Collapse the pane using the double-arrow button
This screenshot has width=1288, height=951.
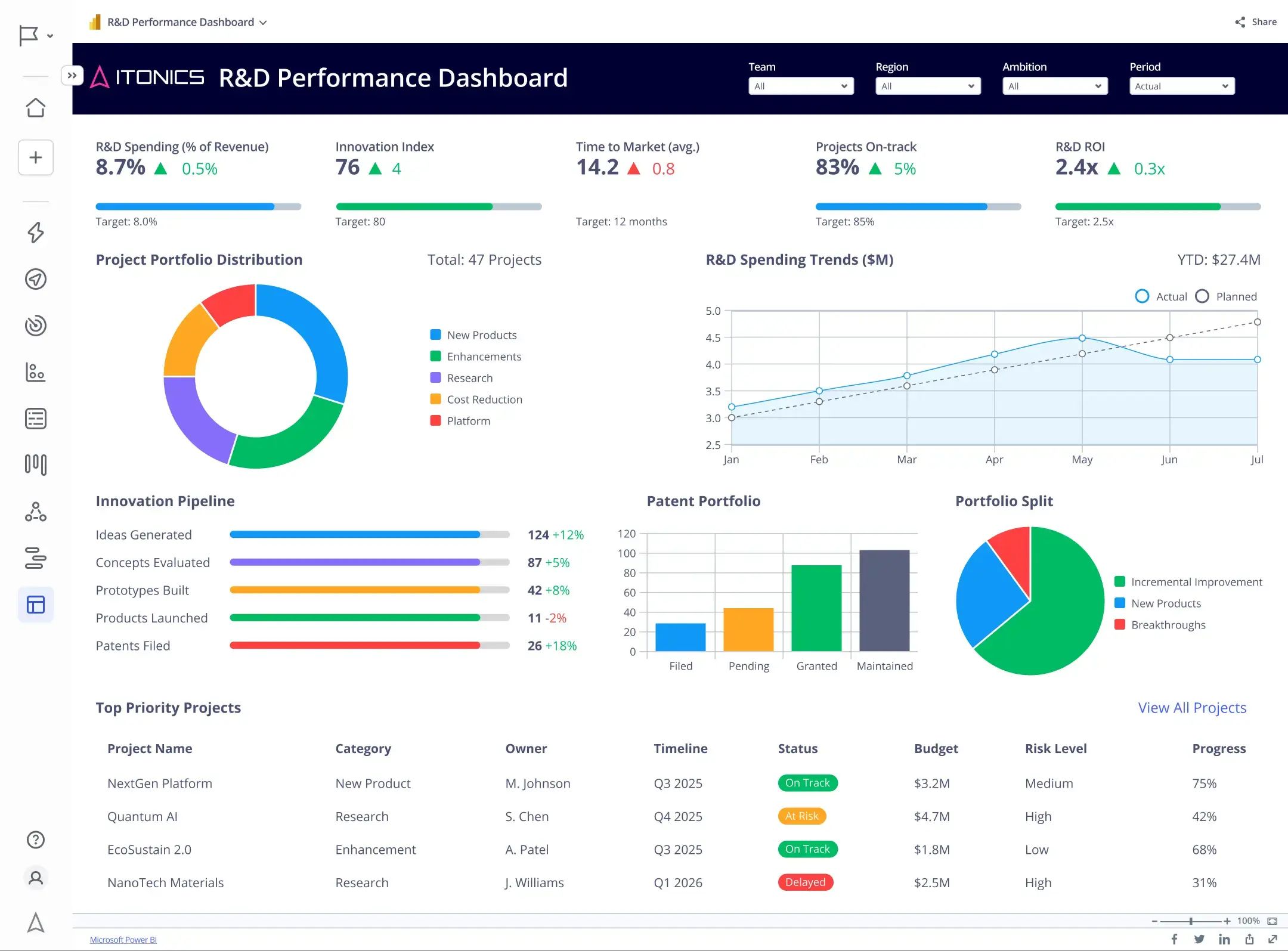pyautogui.click(x=73, y=75)
